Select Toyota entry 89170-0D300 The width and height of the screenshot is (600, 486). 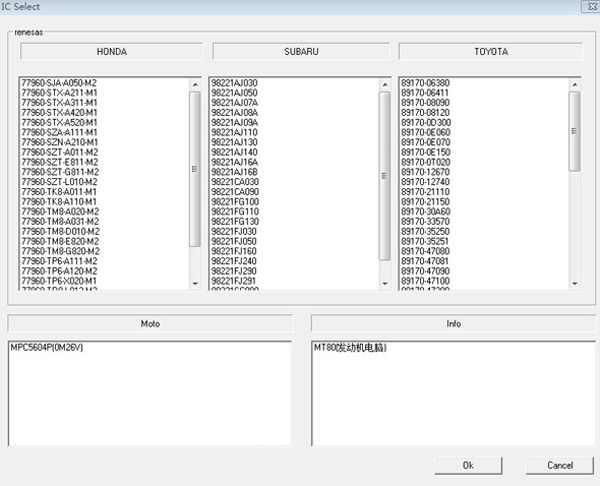pos(426,122)
